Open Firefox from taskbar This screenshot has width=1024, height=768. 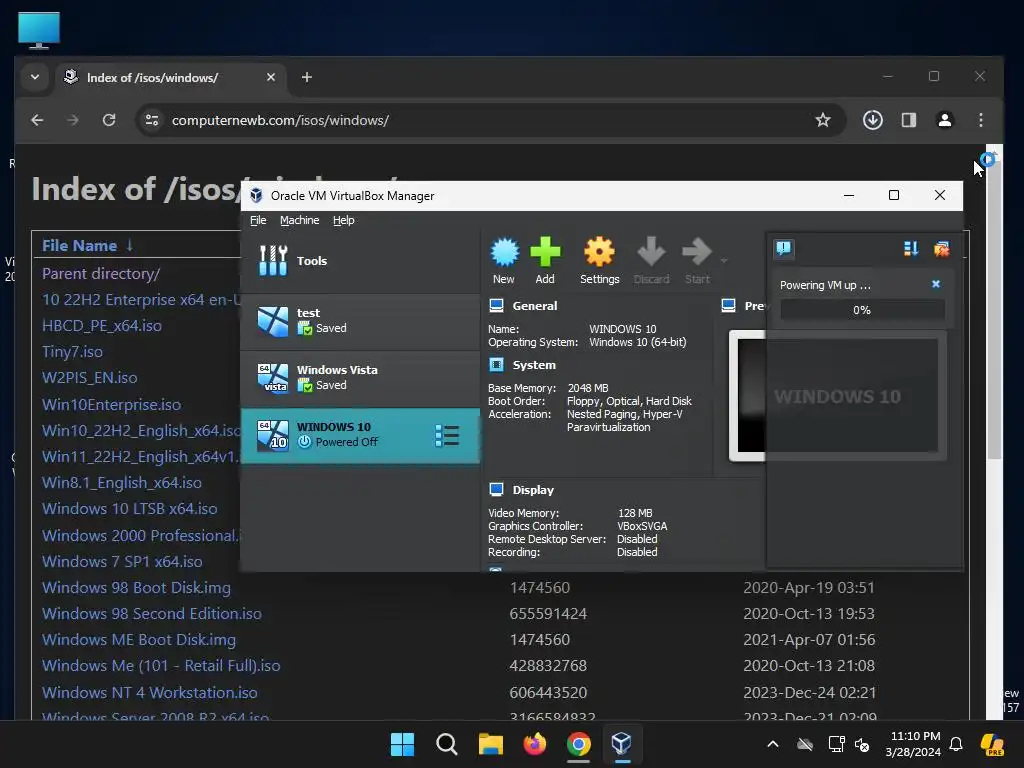pos(535,744)
